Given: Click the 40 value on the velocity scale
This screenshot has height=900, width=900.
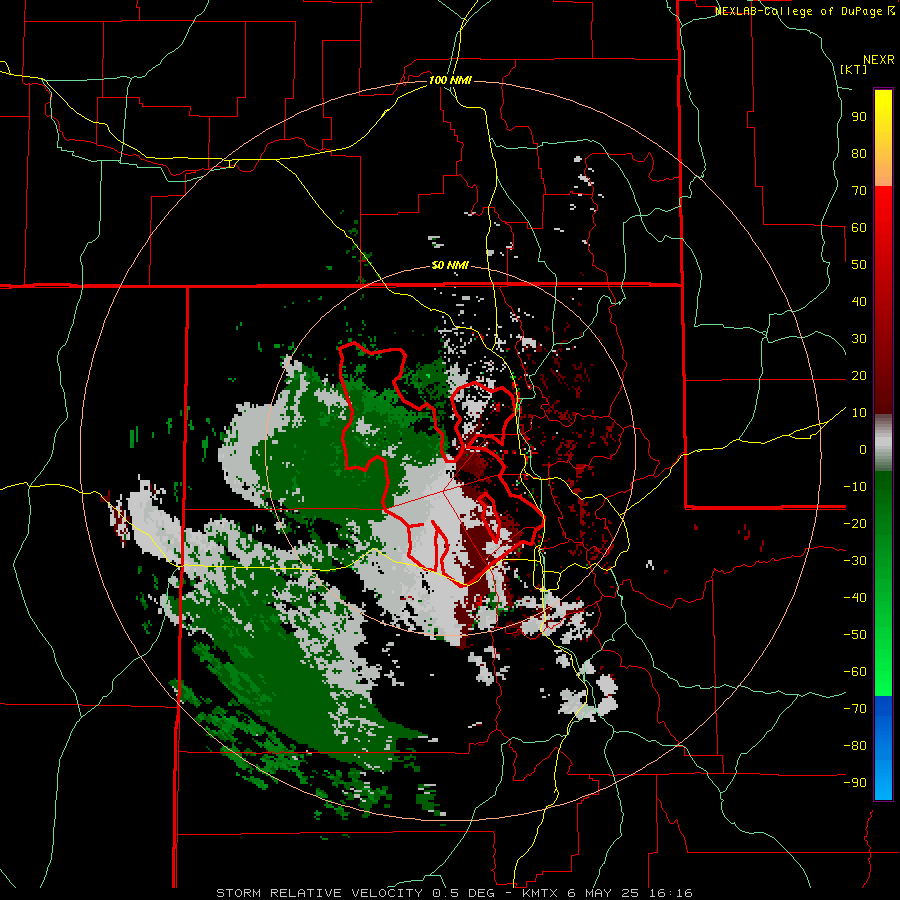Looking at the screenshot, I should (x=859, y=301).
